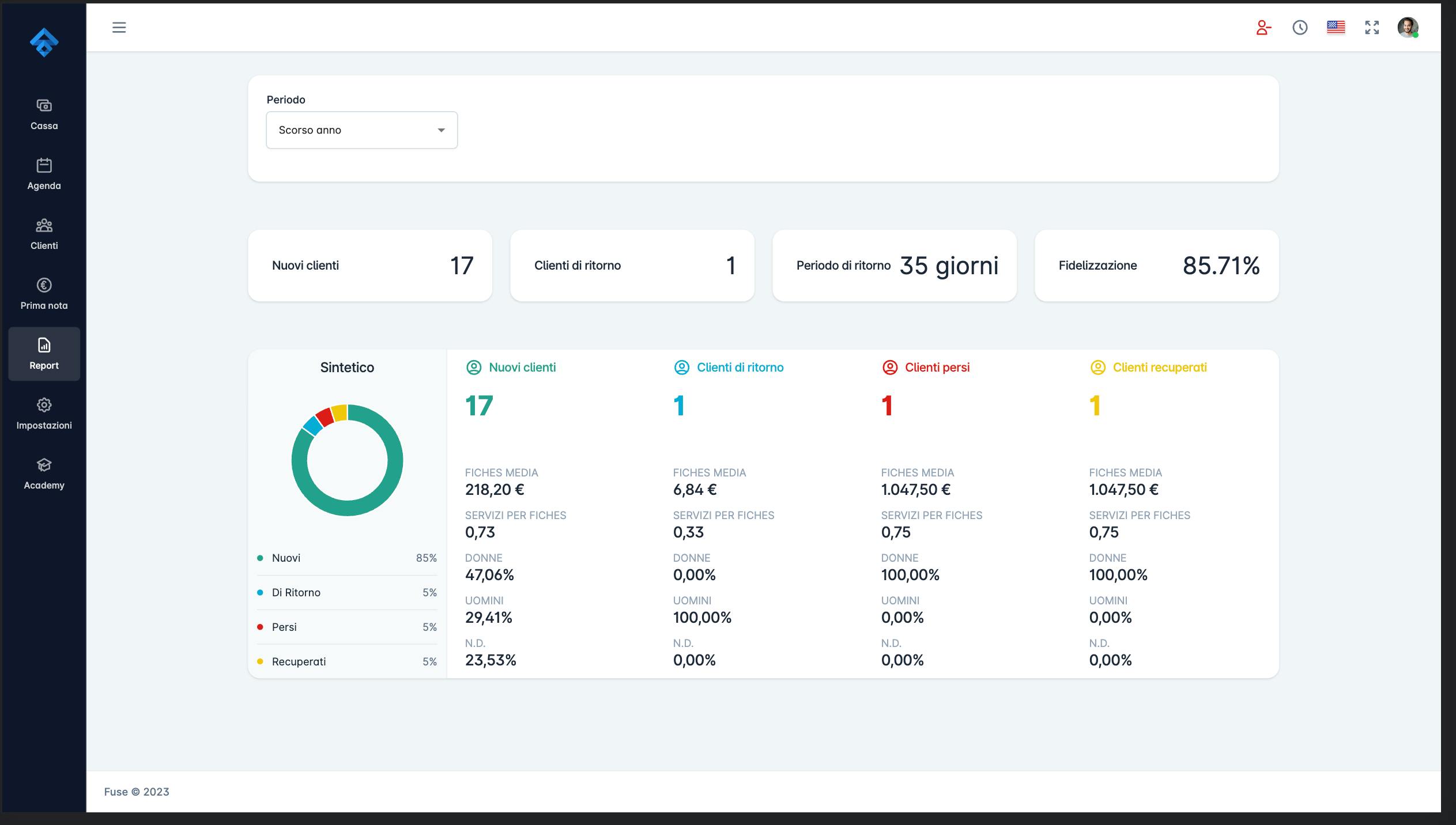Open the Cassa section icon
Image resolution: width=1456 pixels, height=825 pixels.
[44, 105]
